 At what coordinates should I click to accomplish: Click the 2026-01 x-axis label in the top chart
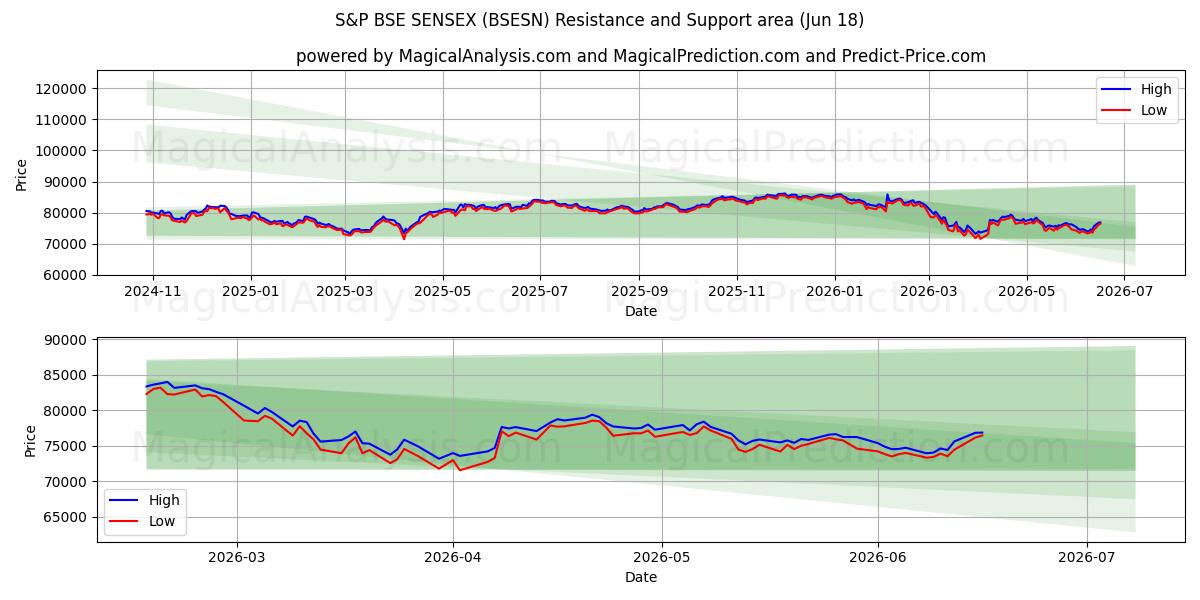pos(835,293)
